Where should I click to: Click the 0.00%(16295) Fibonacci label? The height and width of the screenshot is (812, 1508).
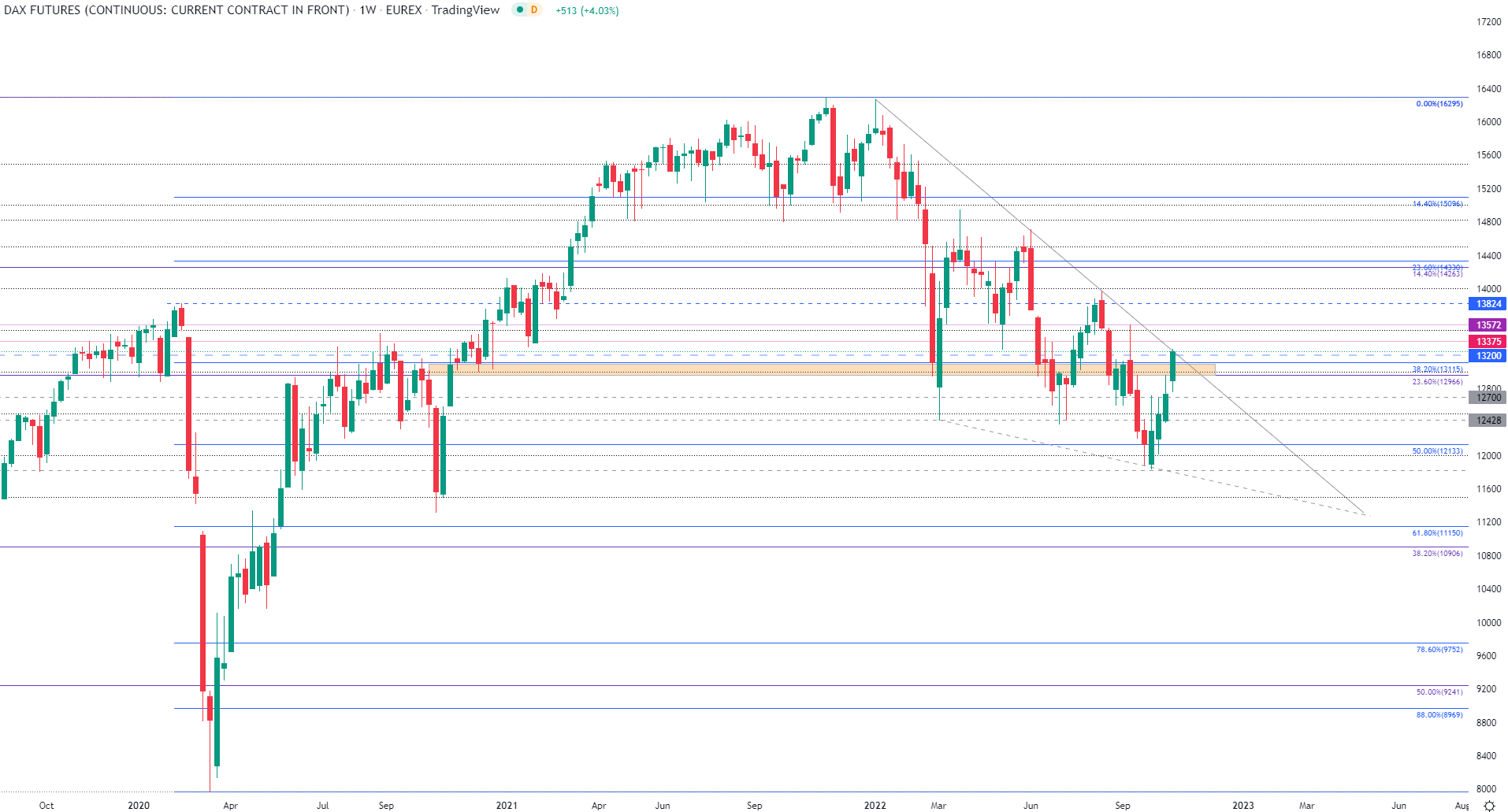1439,104
